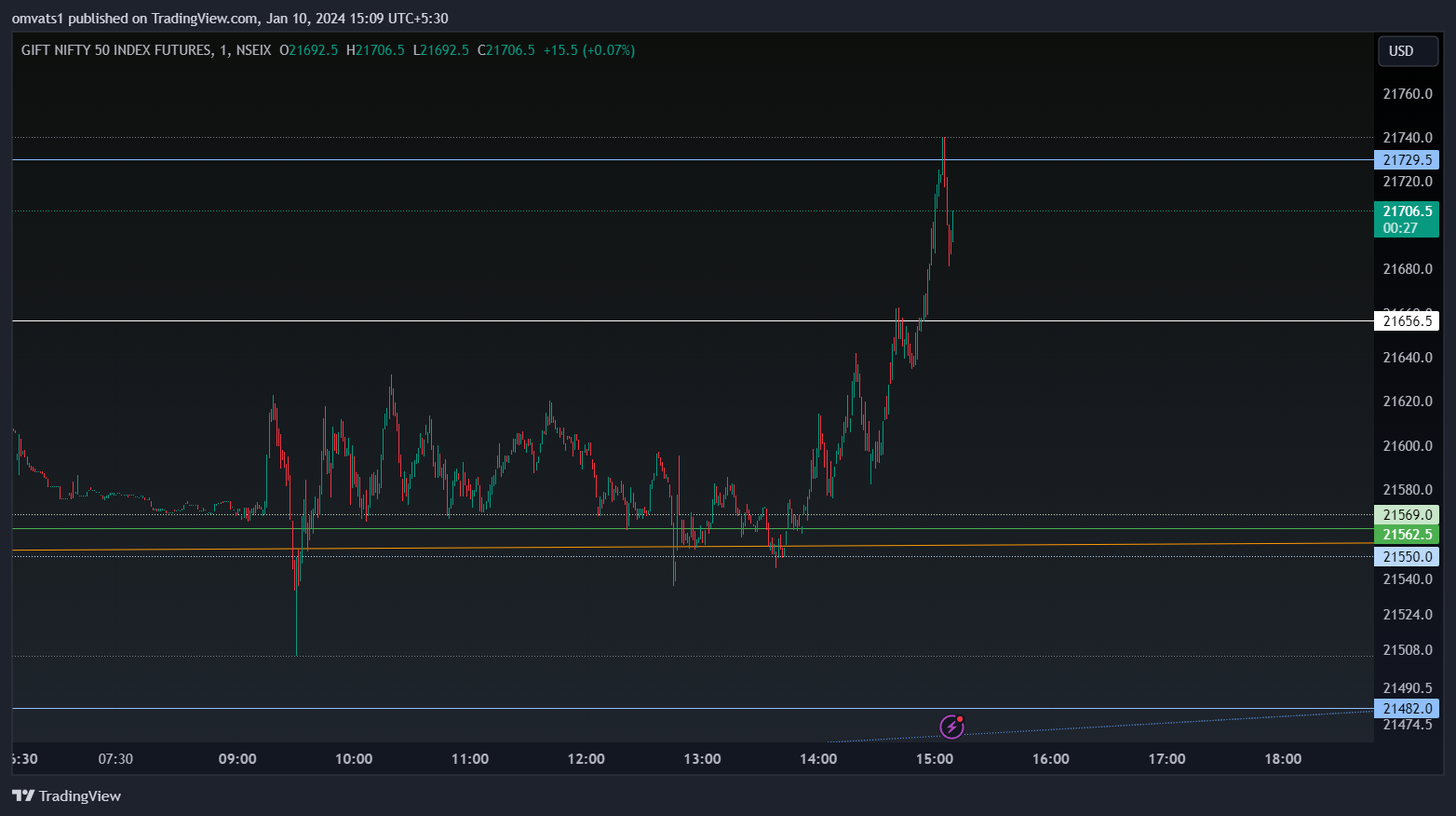Viewport: 1456px width, 816px height.
Task: Click the 21490.5 price scale value
Action: click(1408, 688)
